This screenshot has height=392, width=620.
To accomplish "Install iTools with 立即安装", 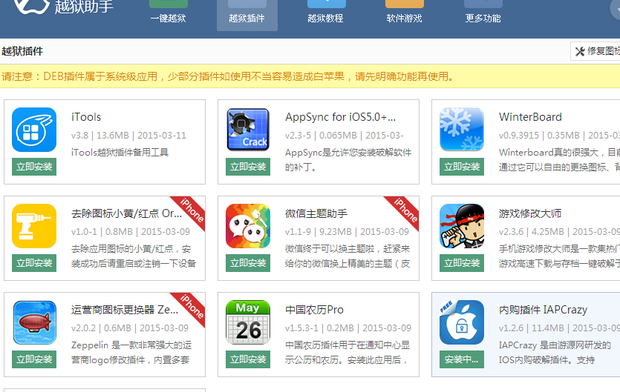I will tap(34, 167).
